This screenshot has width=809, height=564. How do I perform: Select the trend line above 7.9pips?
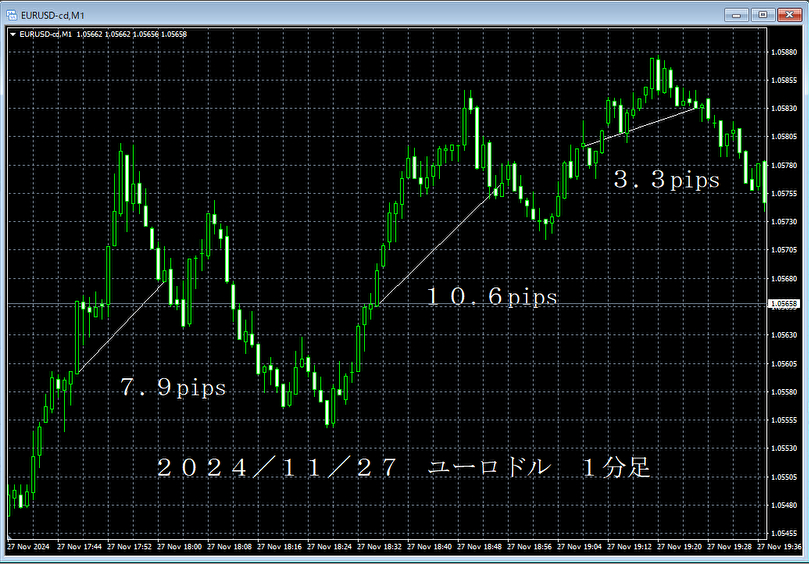pos(120,326)
